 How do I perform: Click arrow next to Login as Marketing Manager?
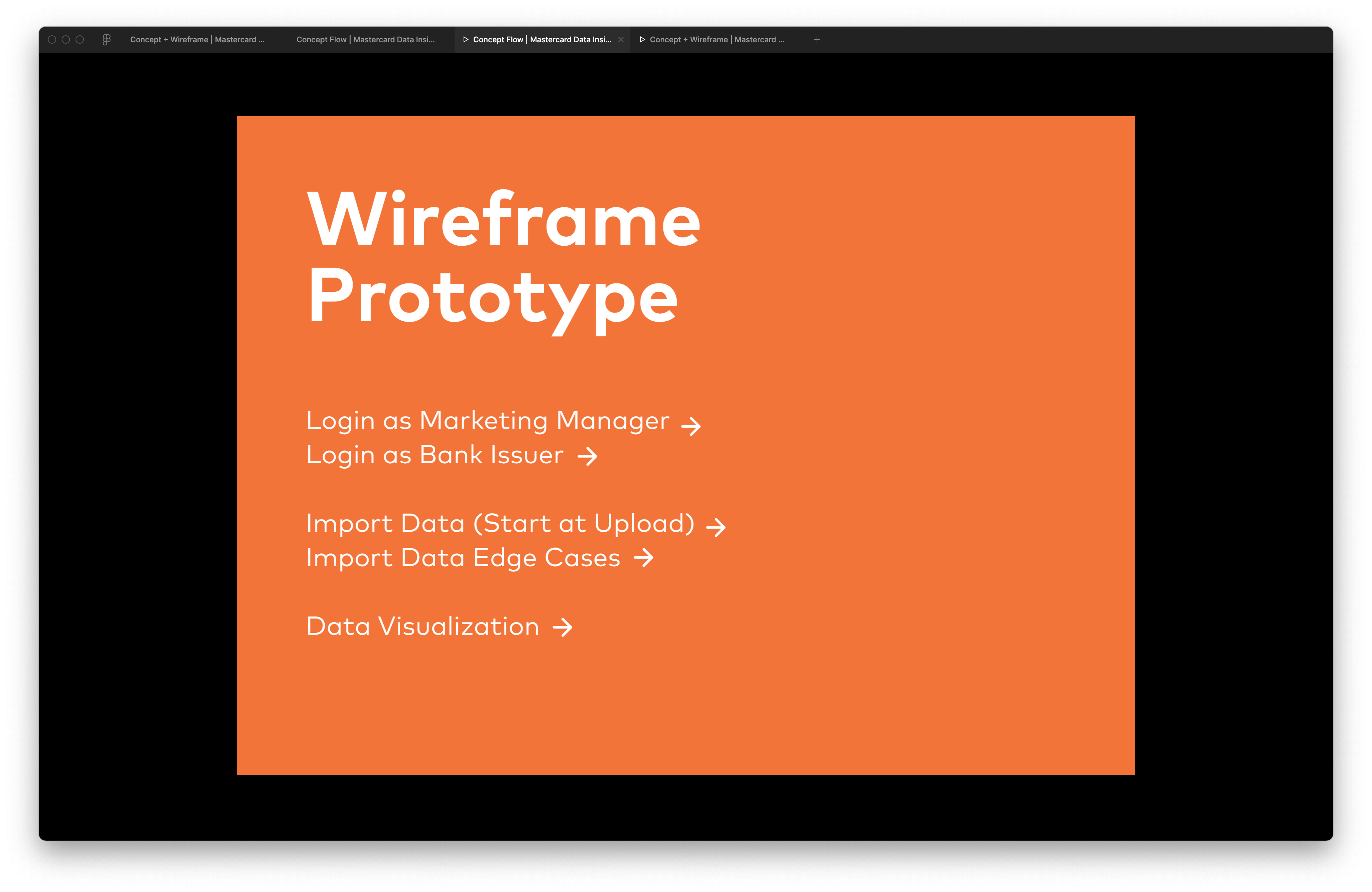click(691, 426)
